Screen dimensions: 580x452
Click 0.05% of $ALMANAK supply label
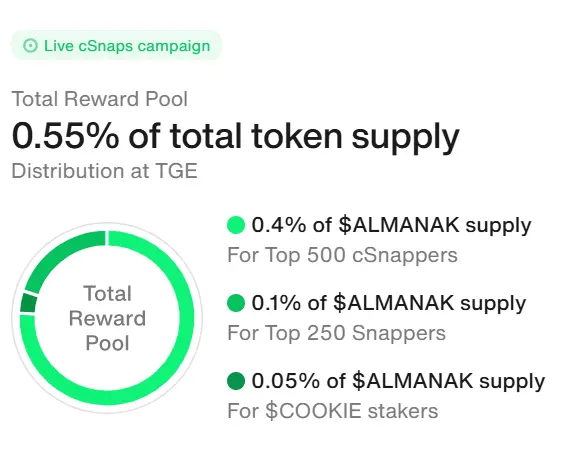click(x=398, y=381)
